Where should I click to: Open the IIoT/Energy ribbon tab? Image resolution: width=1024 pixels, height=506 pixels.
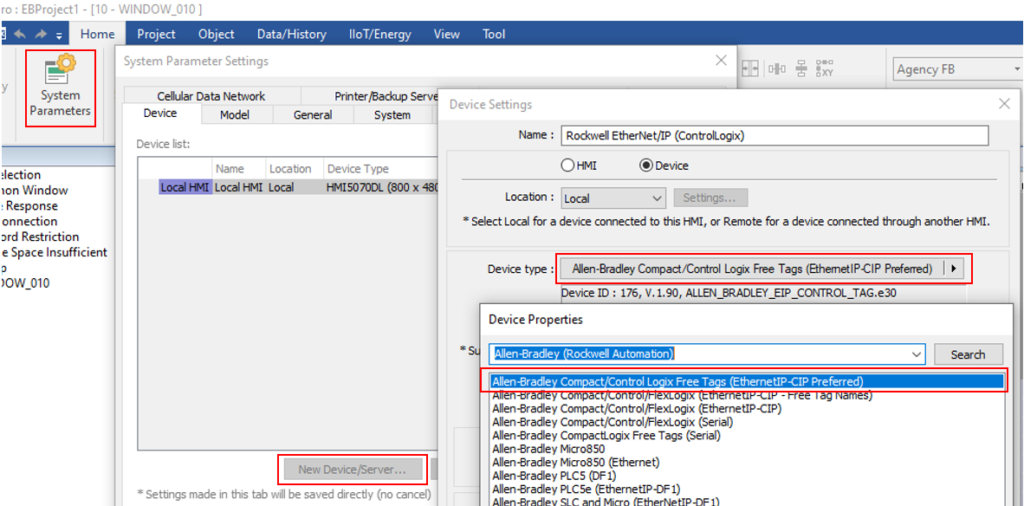381,34
